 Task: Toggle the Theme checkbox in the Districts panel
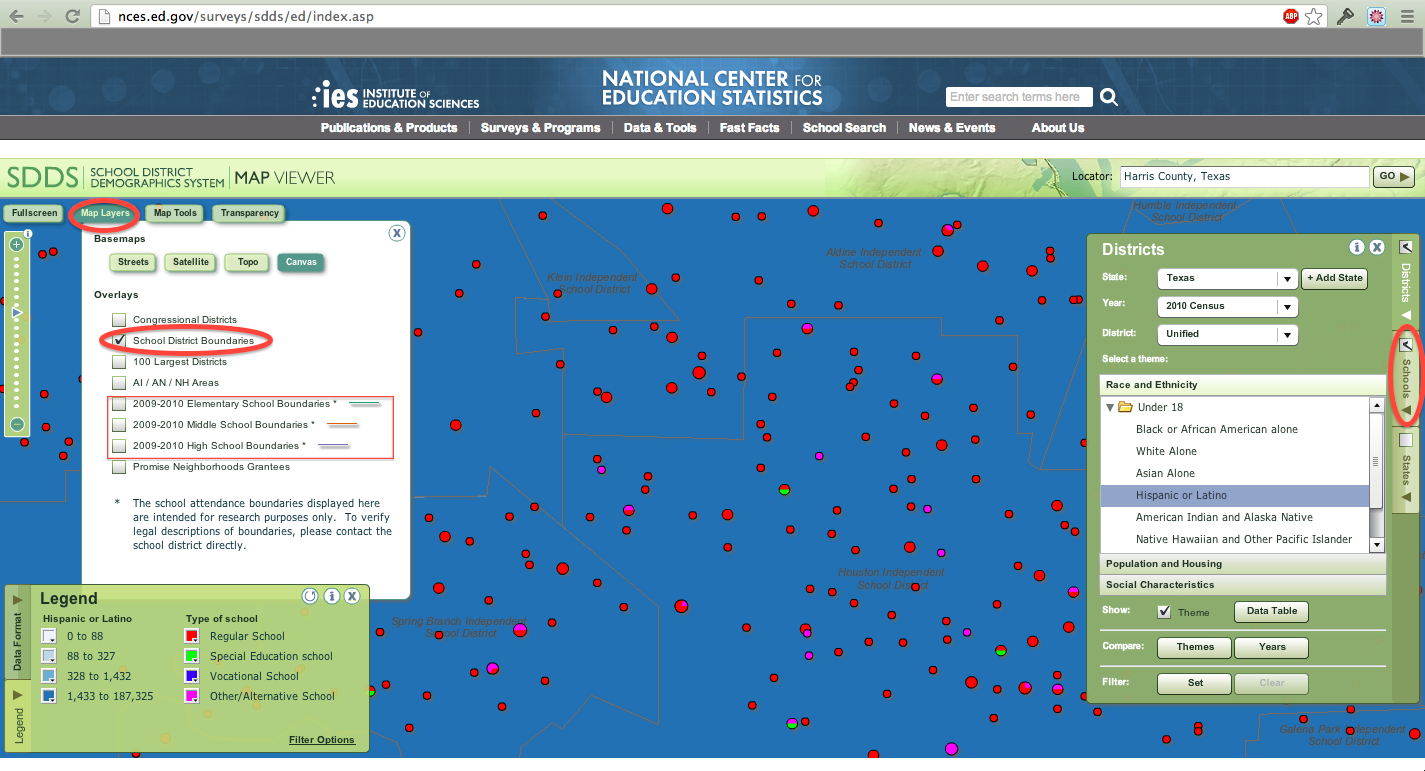point(1164,611)
